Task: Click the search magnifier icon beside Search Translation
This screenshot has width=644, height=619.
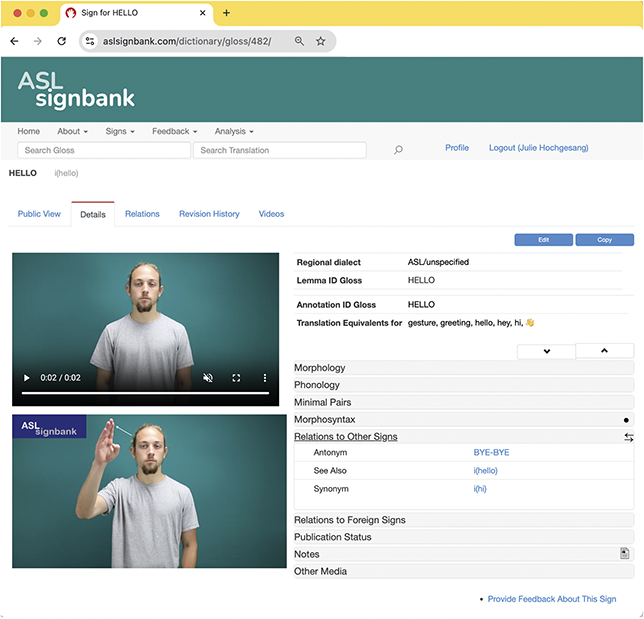Action: tap(398, 150)
